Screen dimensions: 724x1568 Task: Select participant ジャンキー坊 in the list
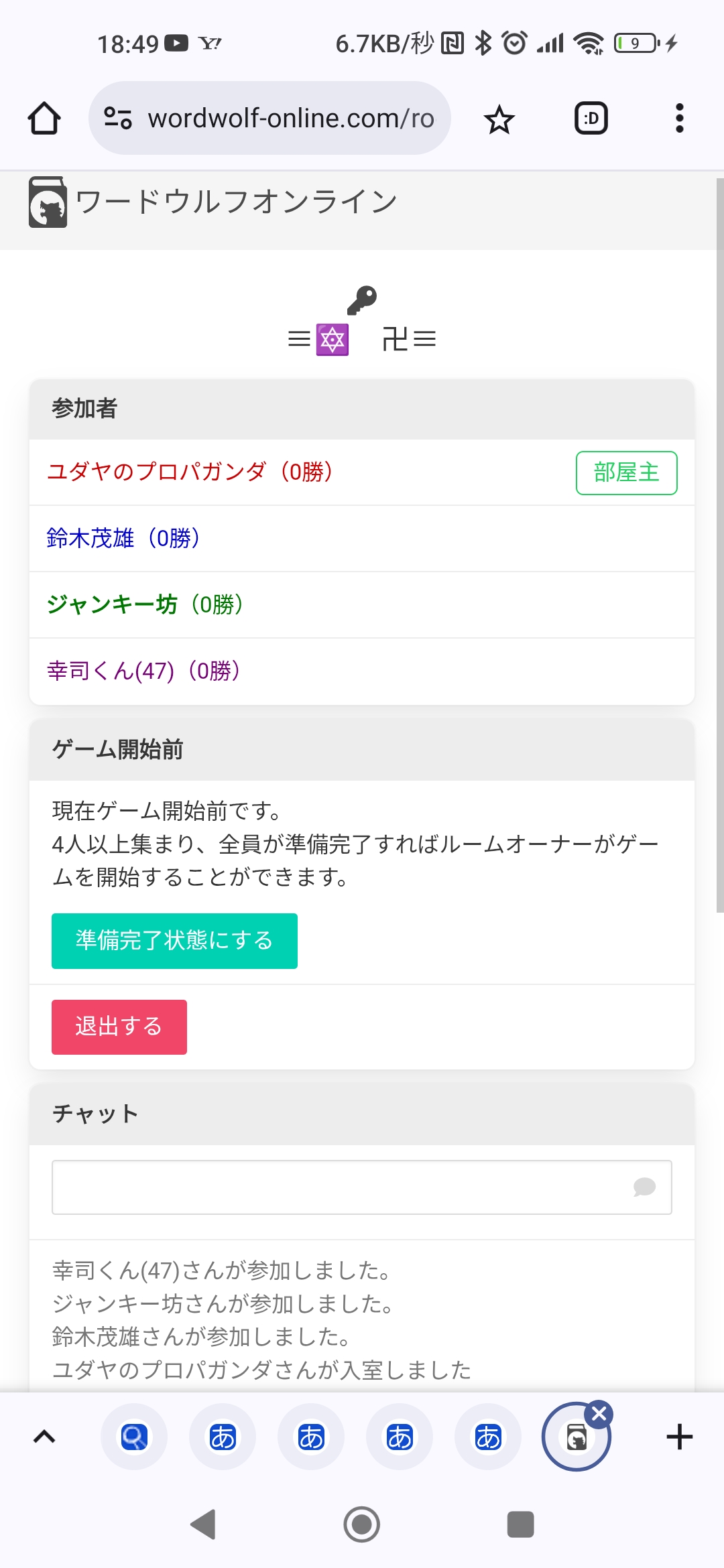point(362,604)
